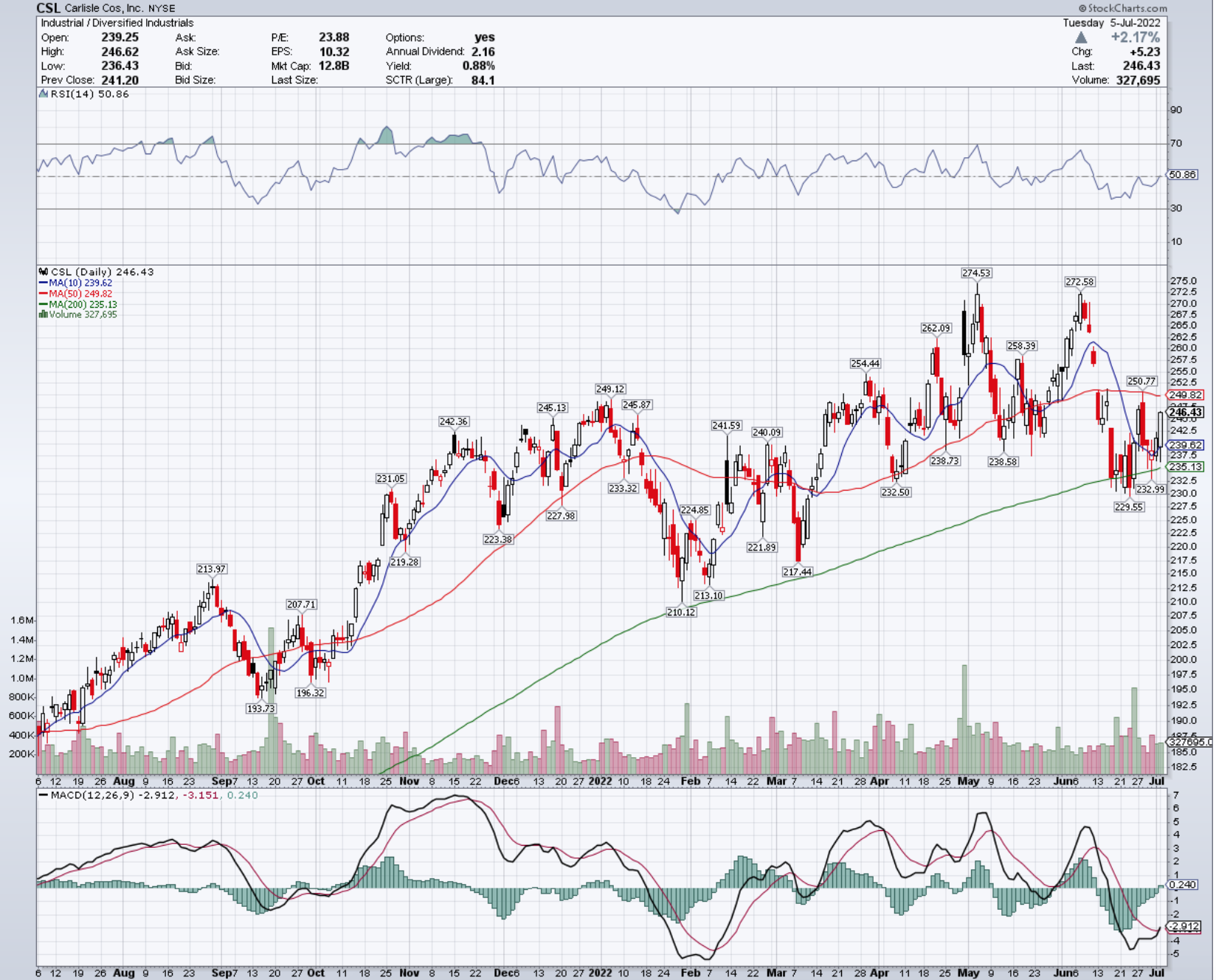
Task: Click the 246.43 last price axis tag
Action: (x=1186, y=412)
